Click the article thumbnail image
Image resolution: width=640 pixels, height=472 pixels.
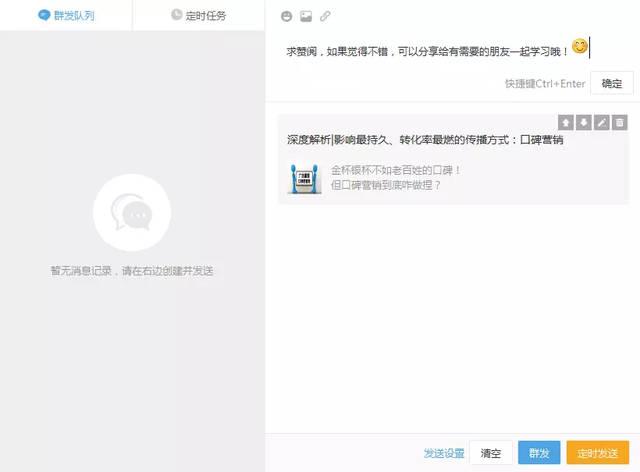pos(304,178)
